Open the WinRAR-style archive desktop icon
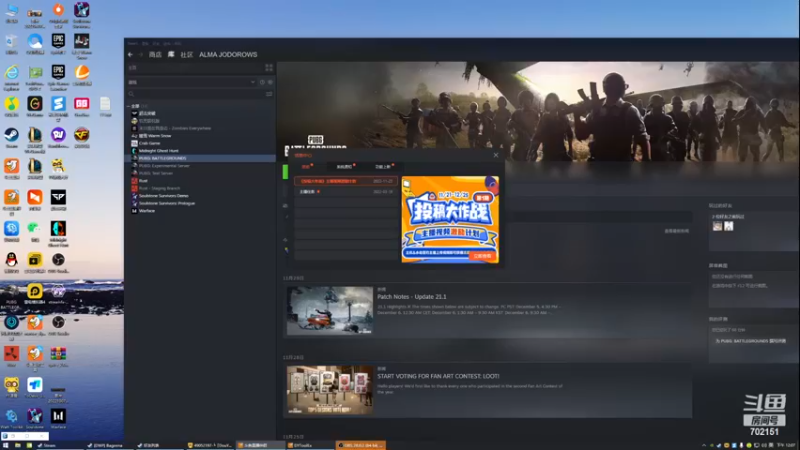800x450 pixels. [58, 354]
